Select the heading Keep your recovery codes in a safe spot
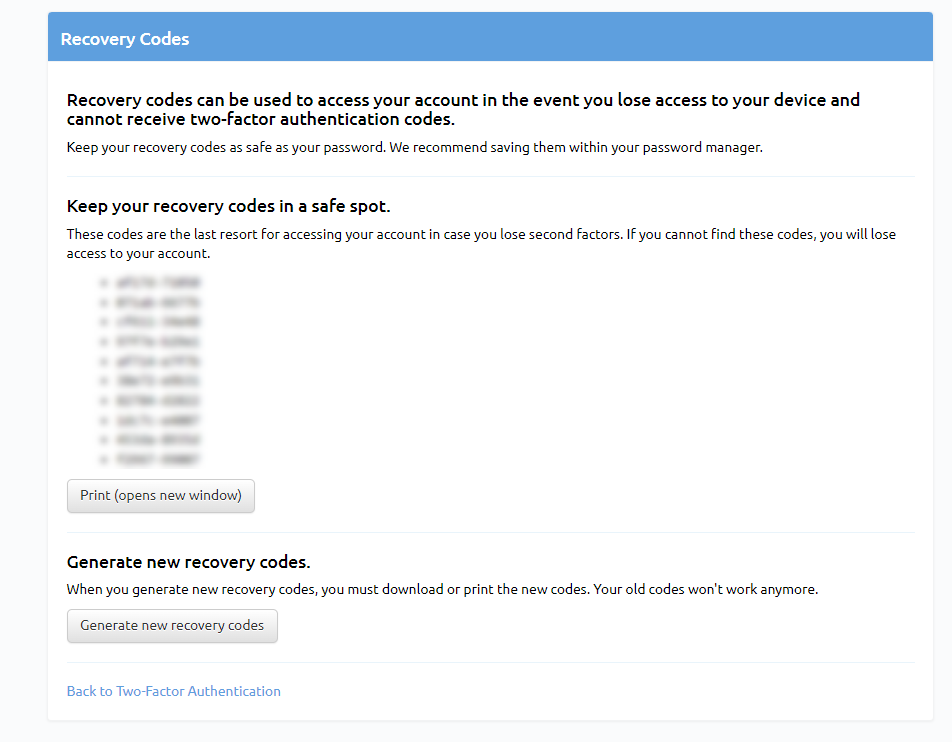Viewport: 952px width, 742px height. [228, 205]
